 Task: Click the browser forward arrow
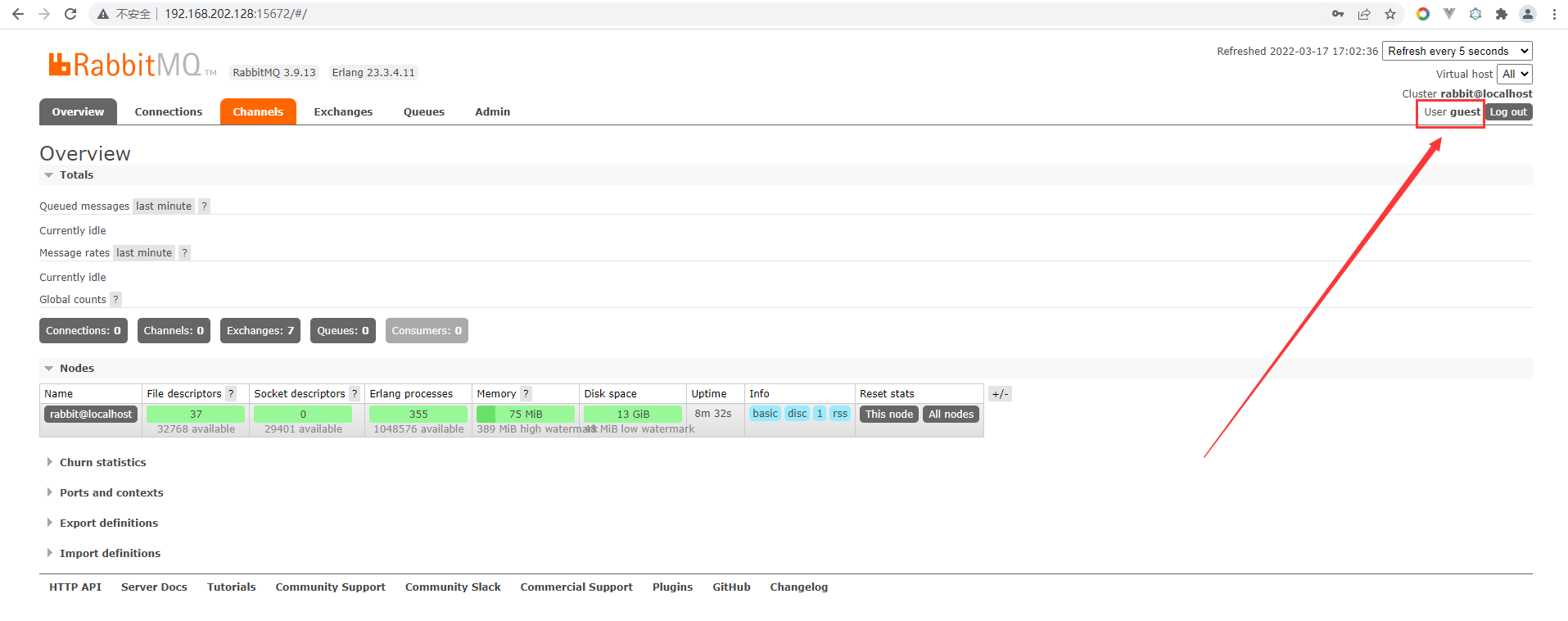44,14
